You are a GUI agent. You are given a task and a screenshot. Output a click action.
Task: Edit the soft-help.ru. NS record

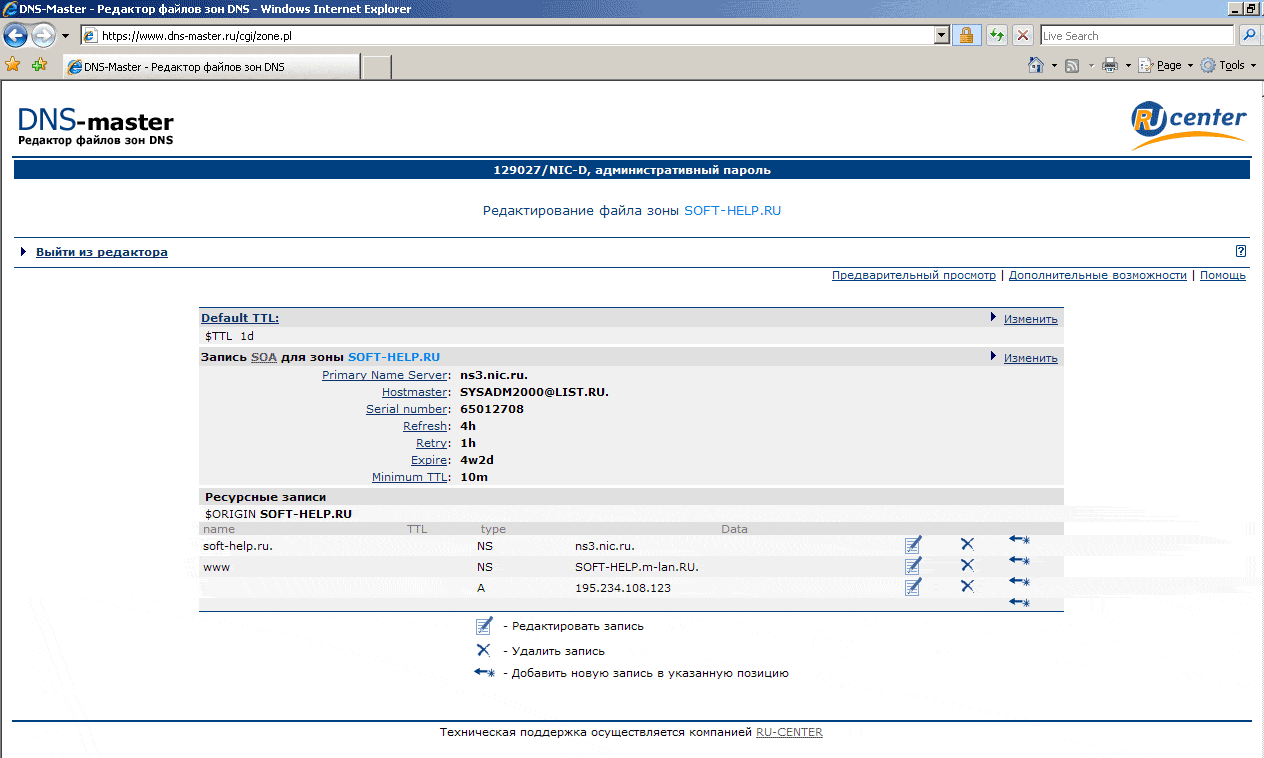[x=913, y=545]
